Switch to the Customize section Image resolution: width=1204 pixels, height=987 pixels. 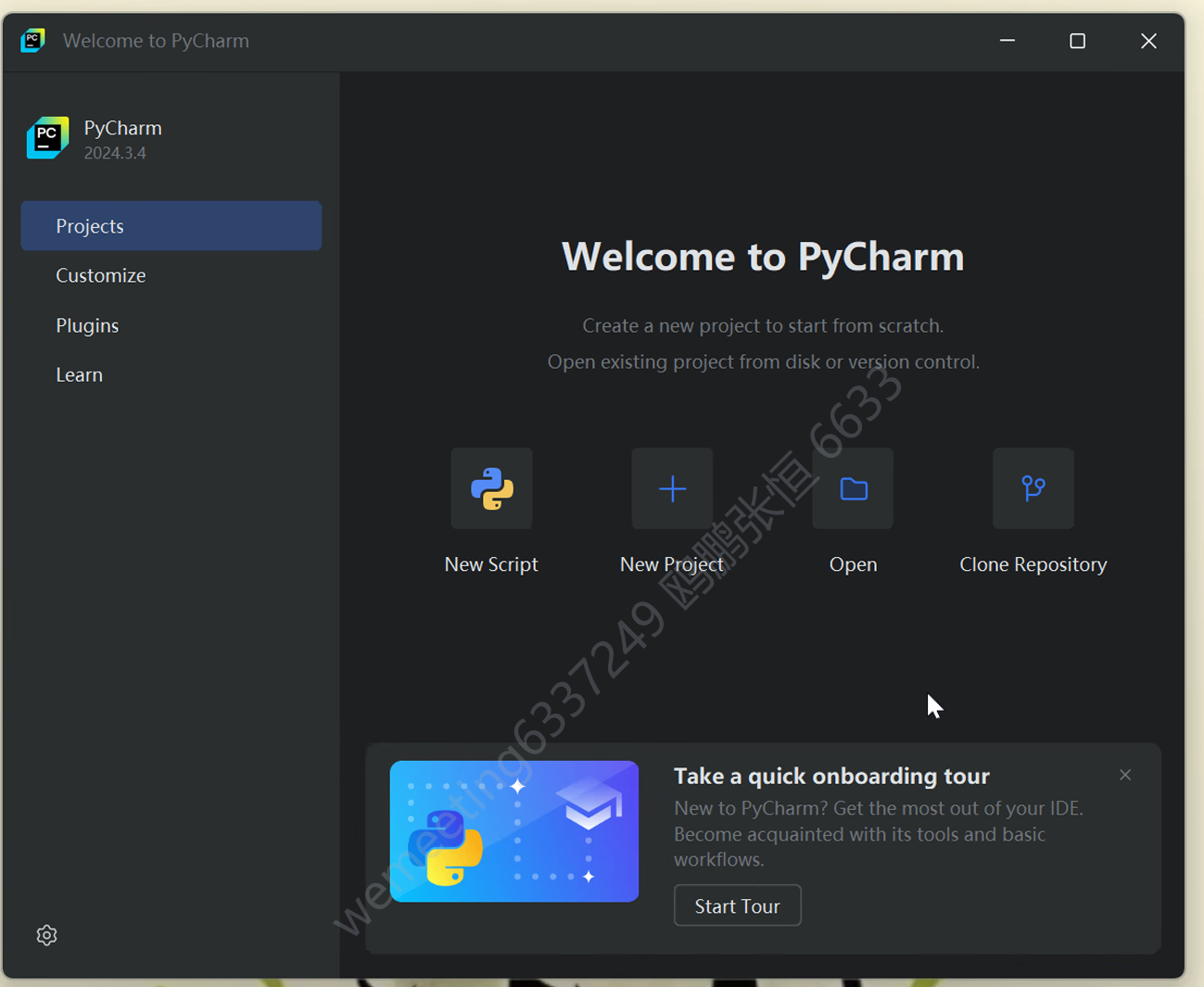[101, 275]
